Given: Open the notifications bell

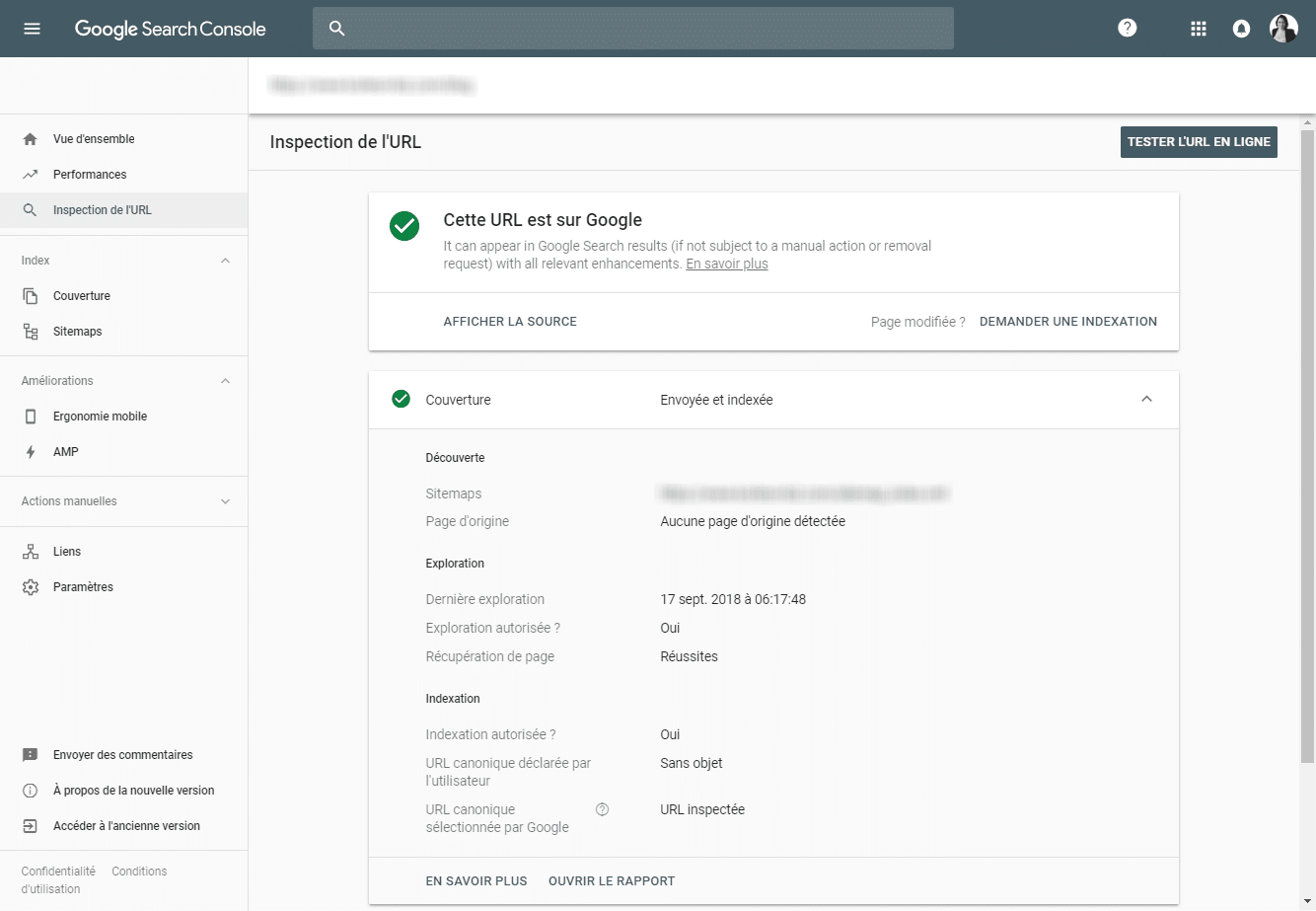Looking at the screenshot, I should (x=1242, y=29).
